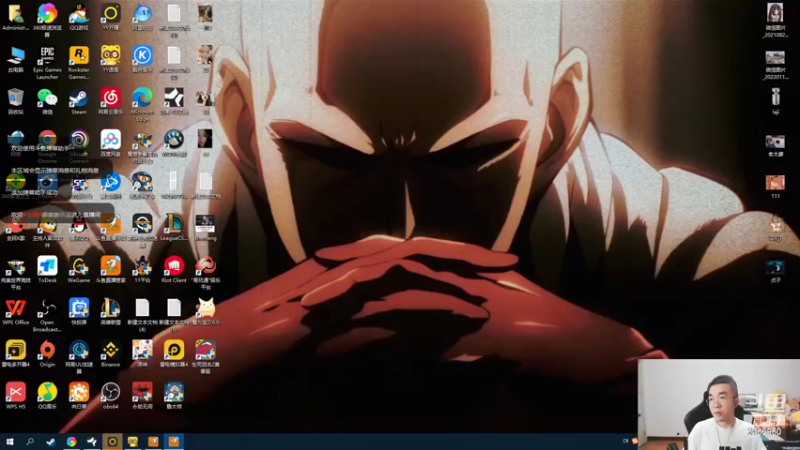Open the Google Chrome shortcut

coord(47,146)
